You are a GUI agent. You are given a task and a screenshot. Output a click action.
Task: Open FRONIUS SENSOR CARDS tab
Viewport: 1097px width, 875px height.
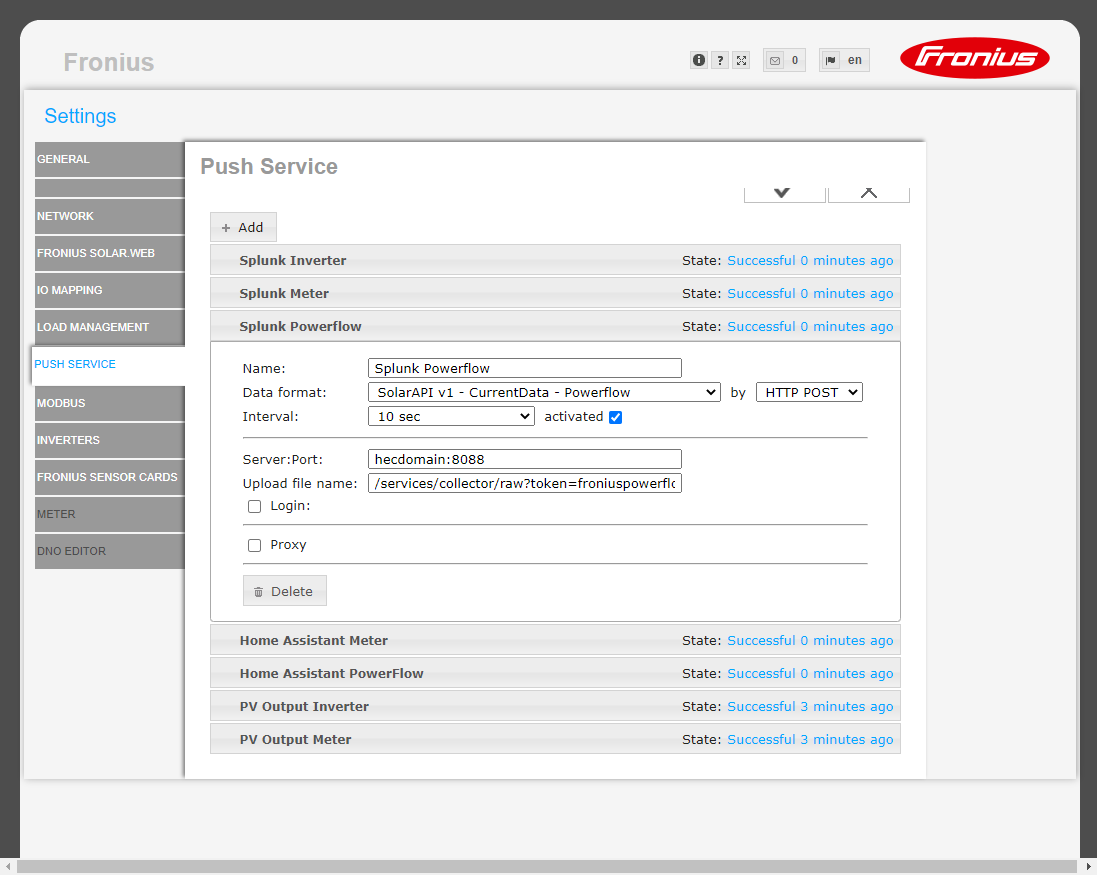click(110, 478)
